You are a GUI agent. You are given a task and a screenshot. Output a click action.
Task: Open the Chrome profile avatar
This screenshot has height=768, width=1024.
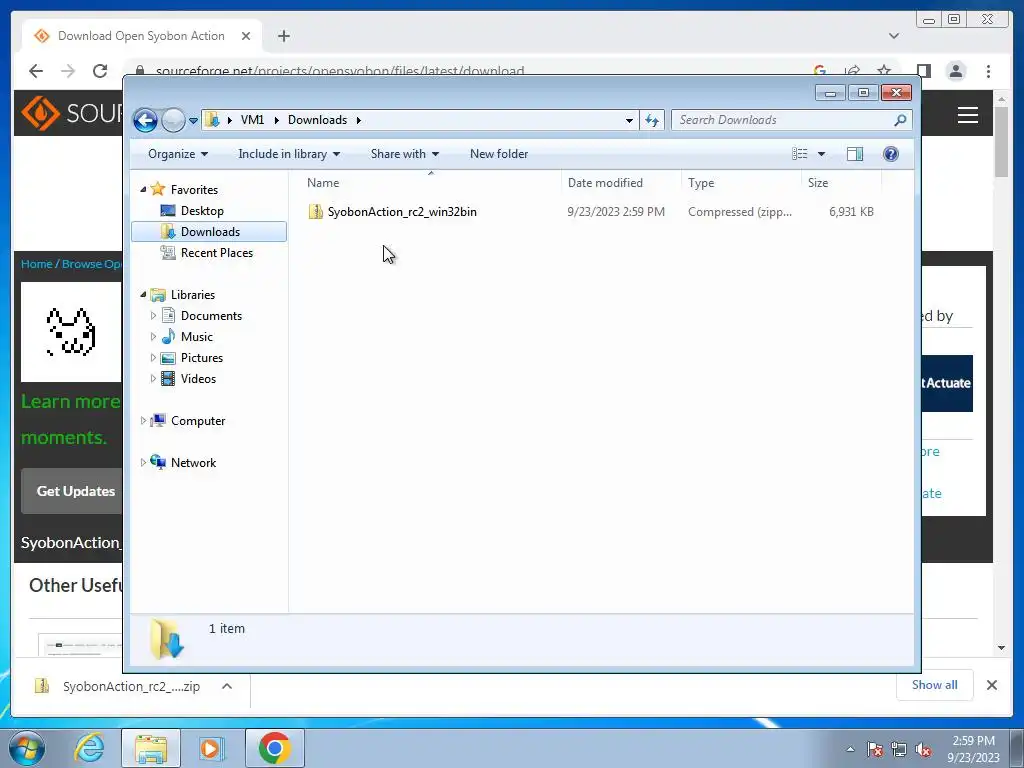click(956, 71)
